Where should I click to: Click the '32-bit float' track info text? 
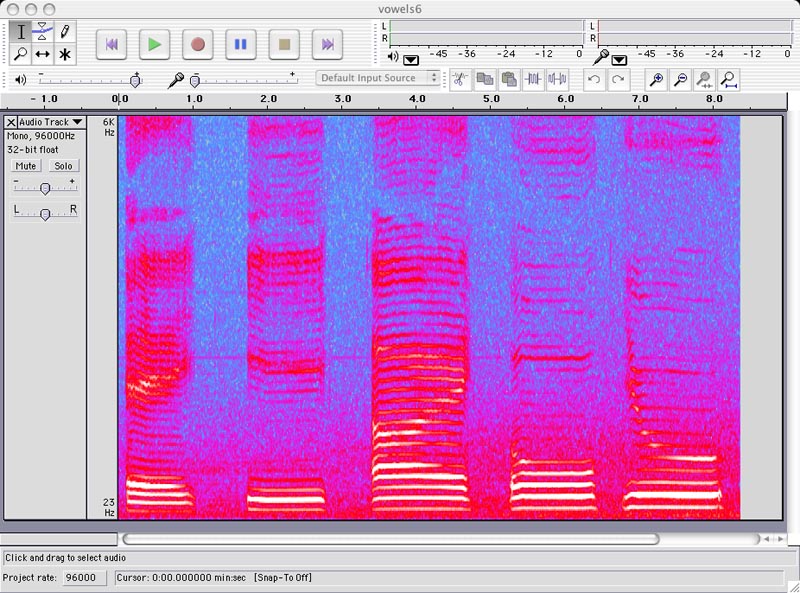pos(33,150)
